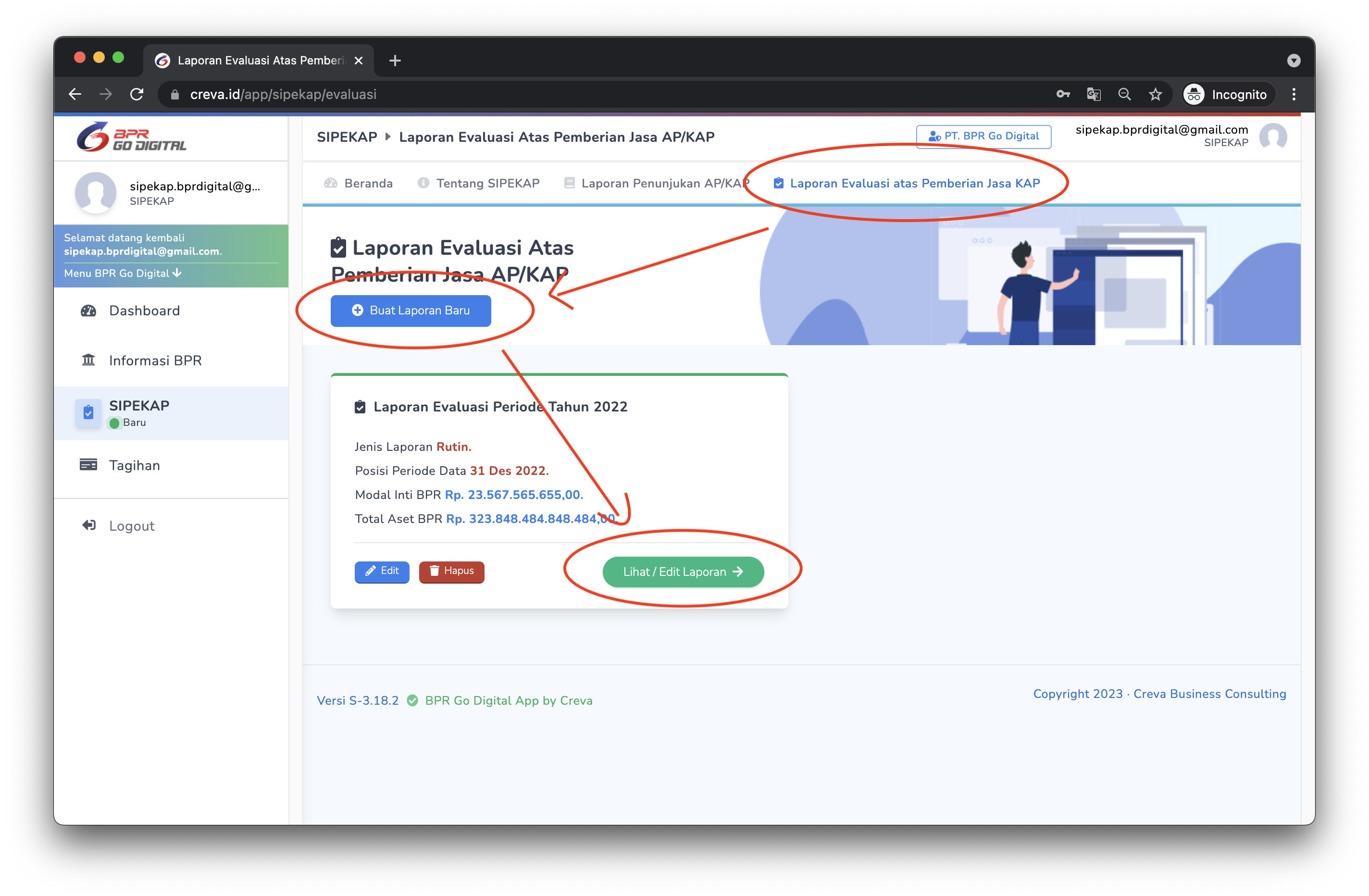Click Jenis Laporan Rutin value
Screen dimensions: 1369x896
pyautogui.click(x=453, y=446)
